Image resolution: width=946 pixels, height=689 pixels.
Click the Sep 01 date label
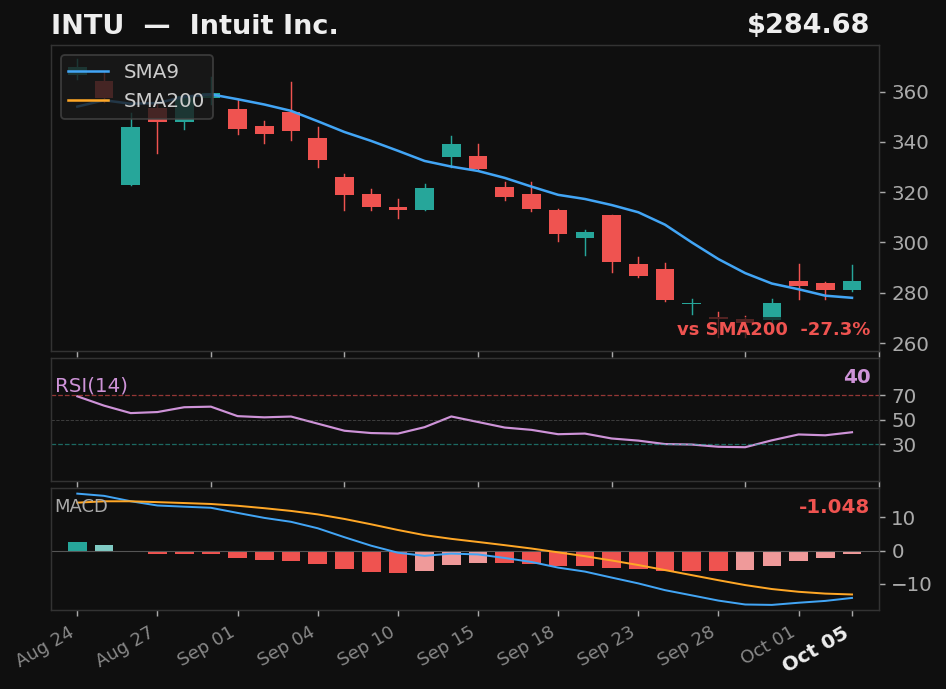[206, 646]
